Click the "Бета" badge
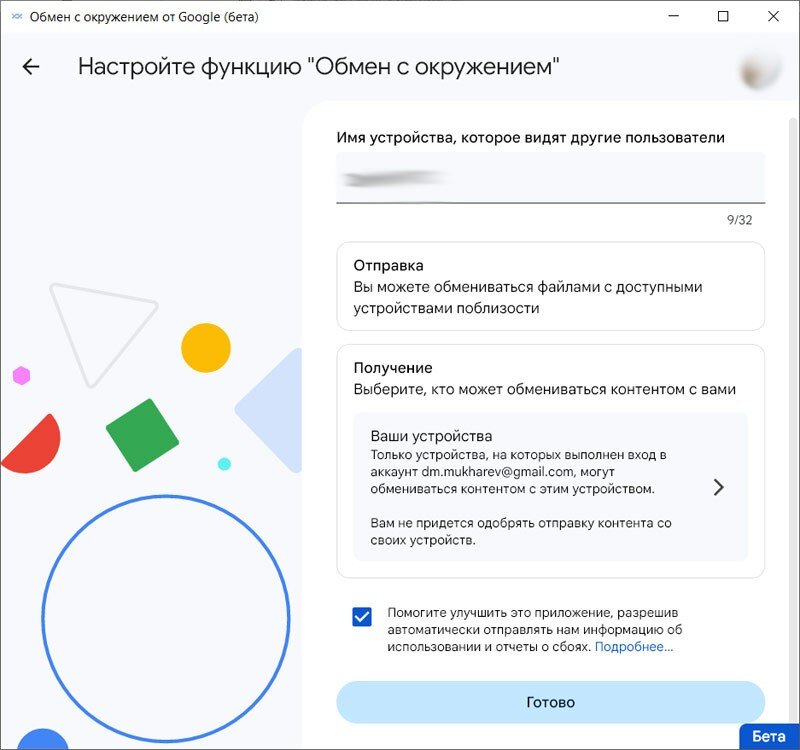Viewport: 800px width, 750px height. pyautogui.click(x=769, y=737)
